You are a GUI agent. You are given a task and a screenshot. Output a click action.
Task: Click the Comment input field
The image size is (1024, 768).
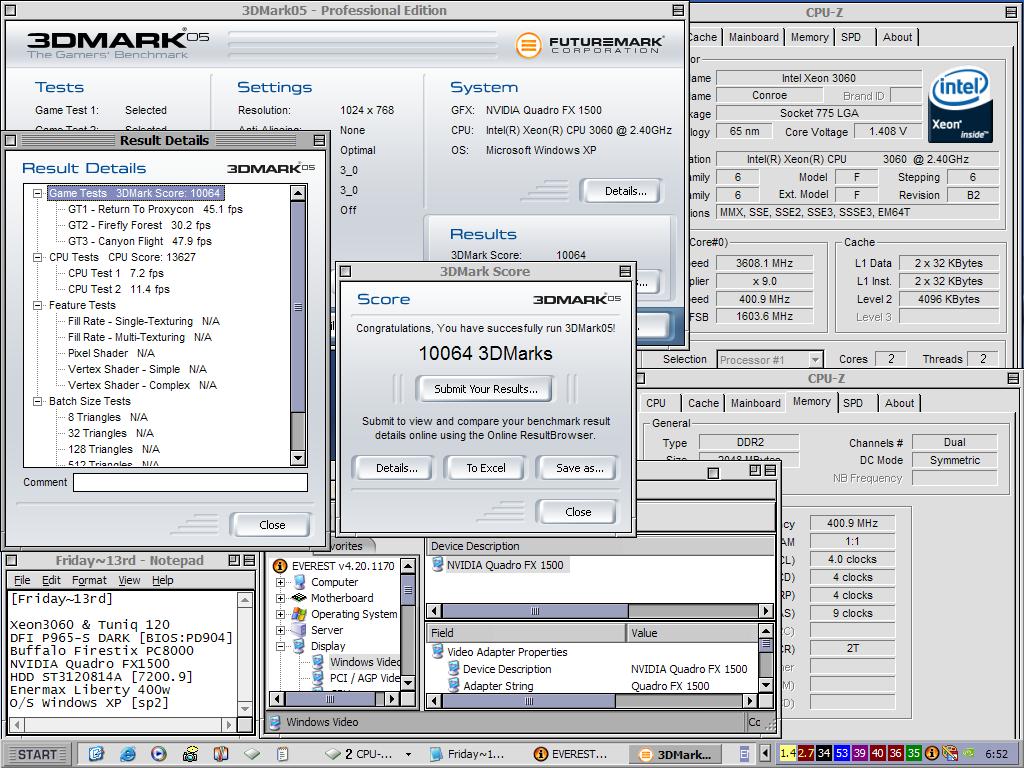(190, 483)
